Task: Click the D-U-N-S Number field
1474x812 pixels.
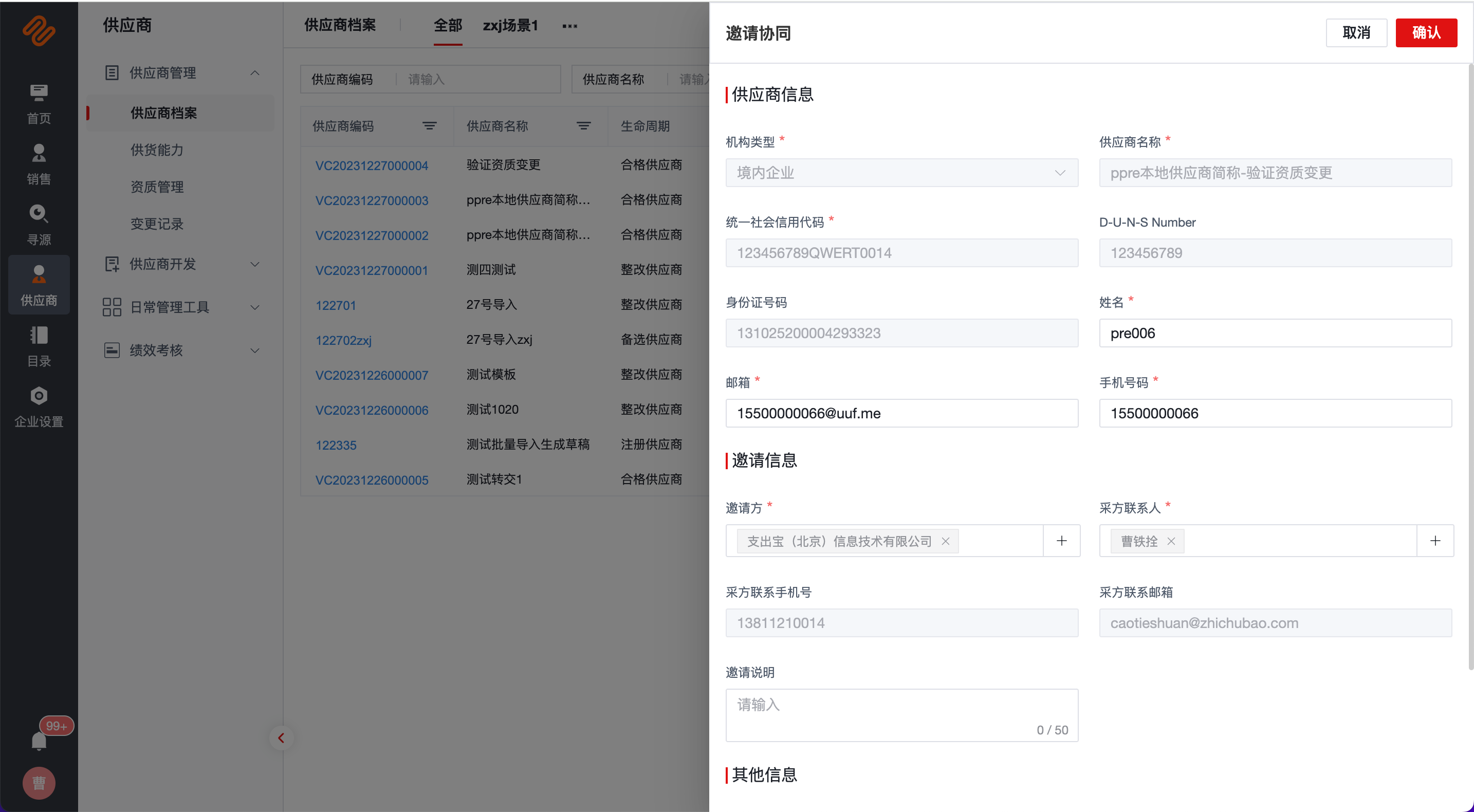Action: [1276, 253]
